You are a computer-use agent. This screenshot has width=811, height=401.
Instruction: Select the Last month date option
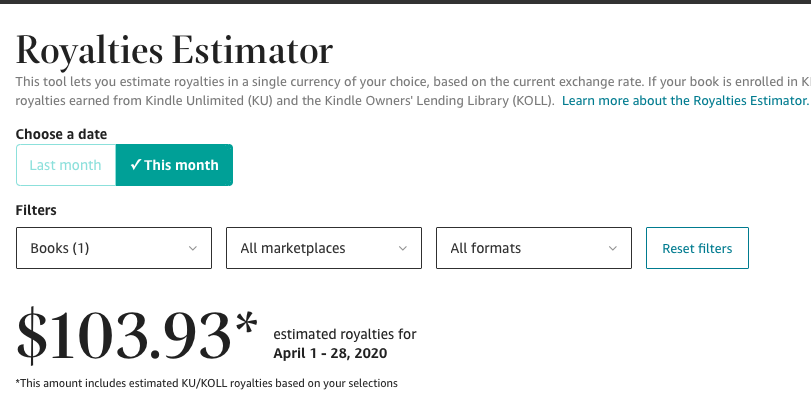click(66, 165)
